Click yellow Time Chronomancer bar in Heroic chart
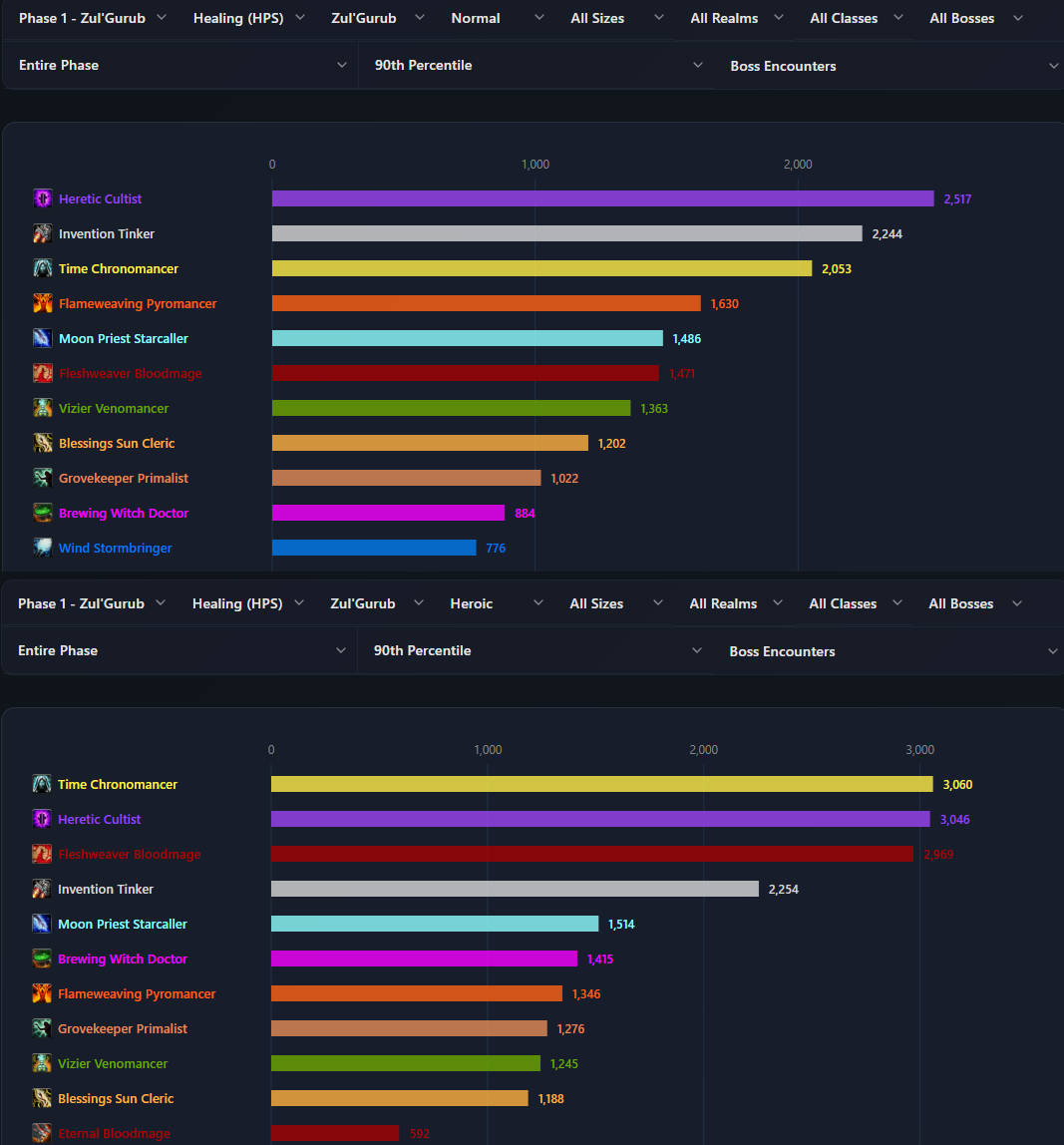 601,784
